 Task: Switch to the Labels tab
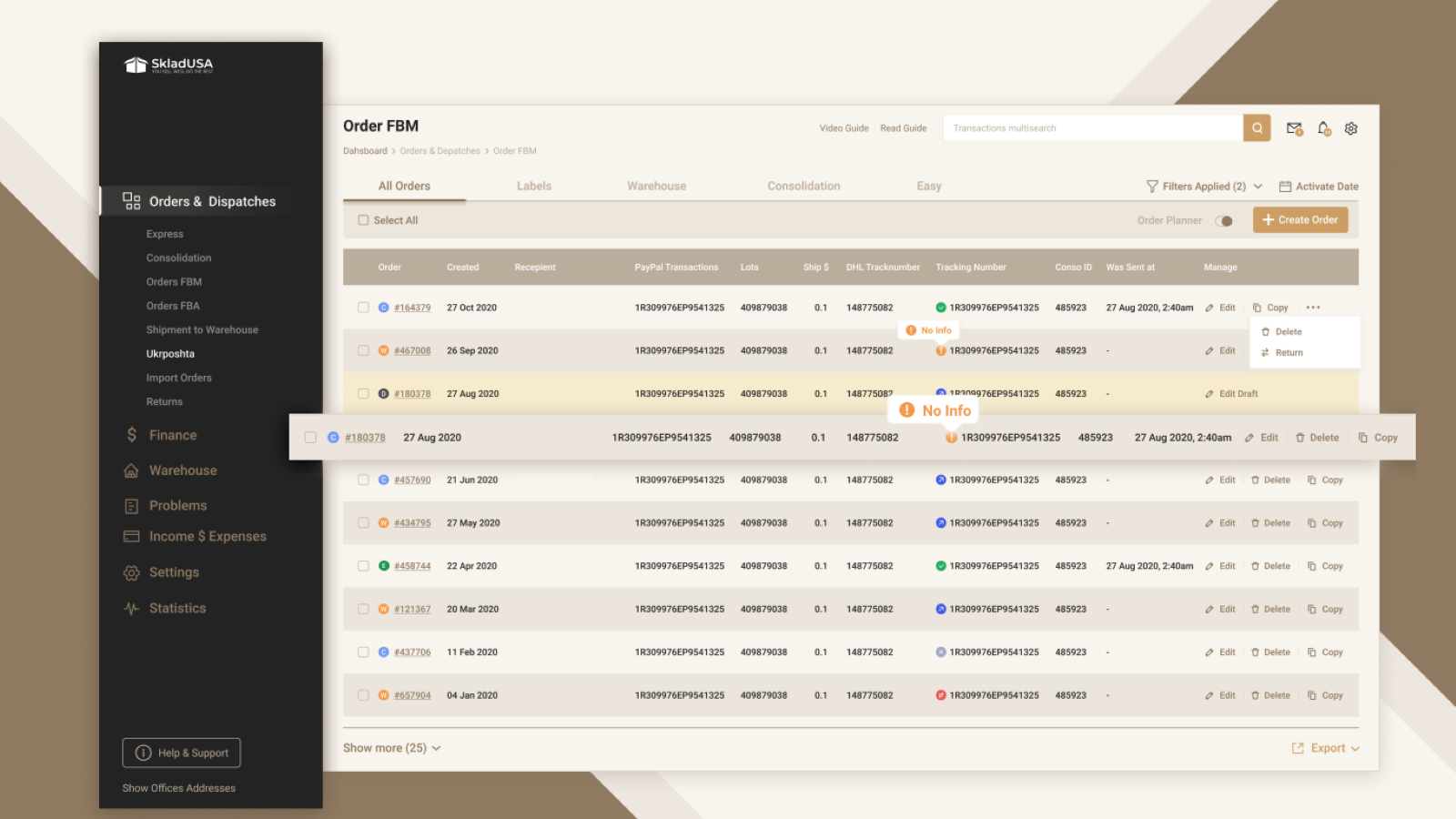[534, 186]
